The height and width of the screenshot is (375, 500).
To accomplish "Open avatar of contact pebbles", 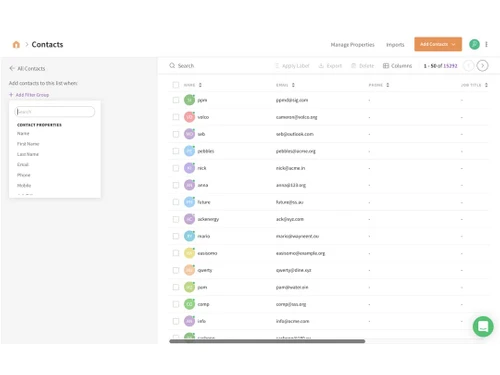I will point(189,151).
